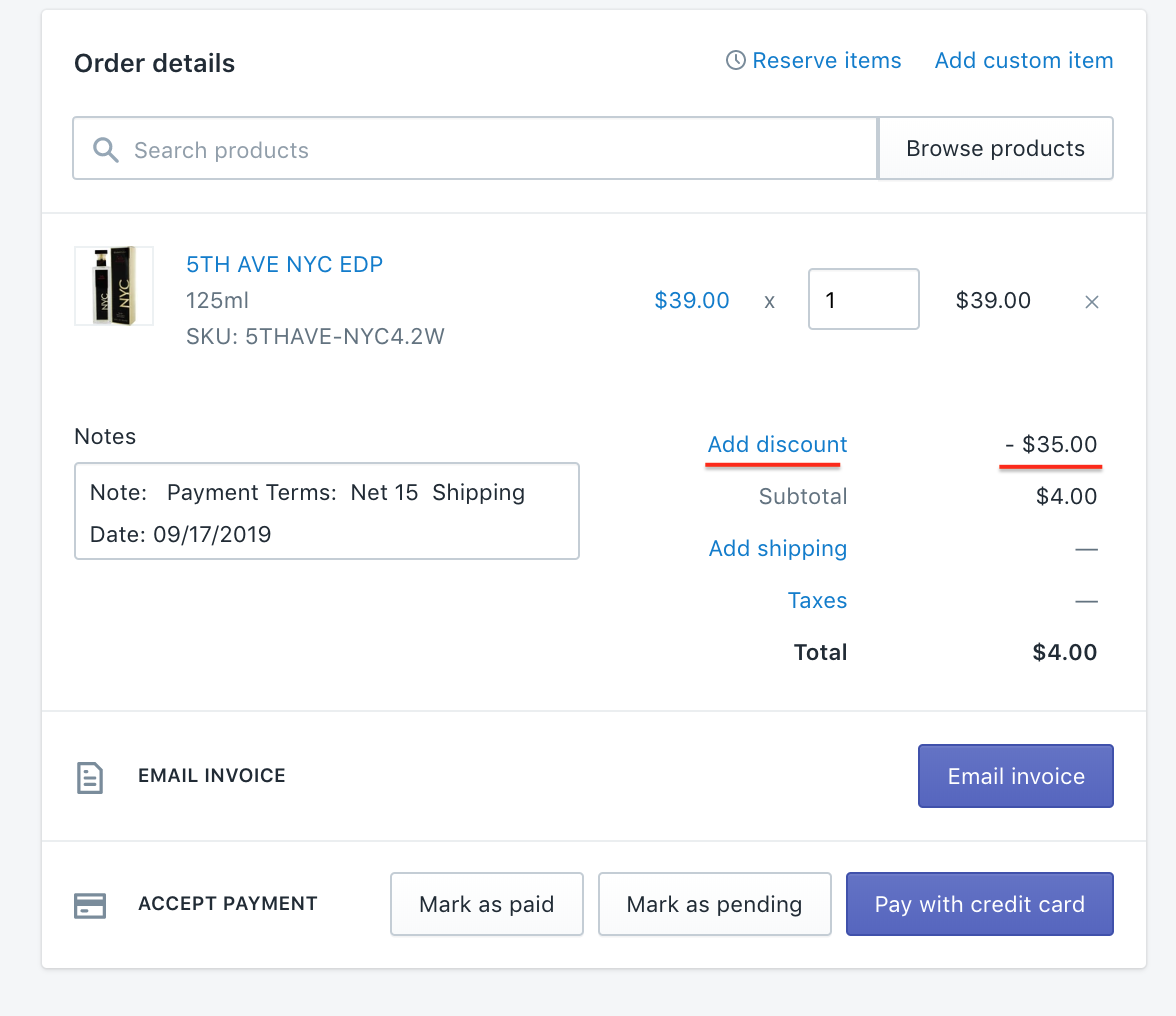Viewport: 1176px width, 1016px height.
Task: Send the invoice with Email invoice button
Action: tap(1016, 776)
